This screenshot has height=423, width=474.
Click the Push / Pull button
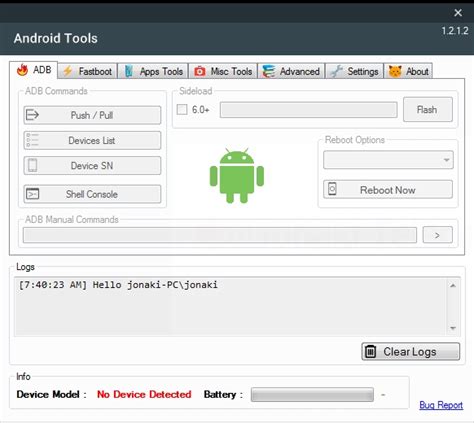coord(92,115)
